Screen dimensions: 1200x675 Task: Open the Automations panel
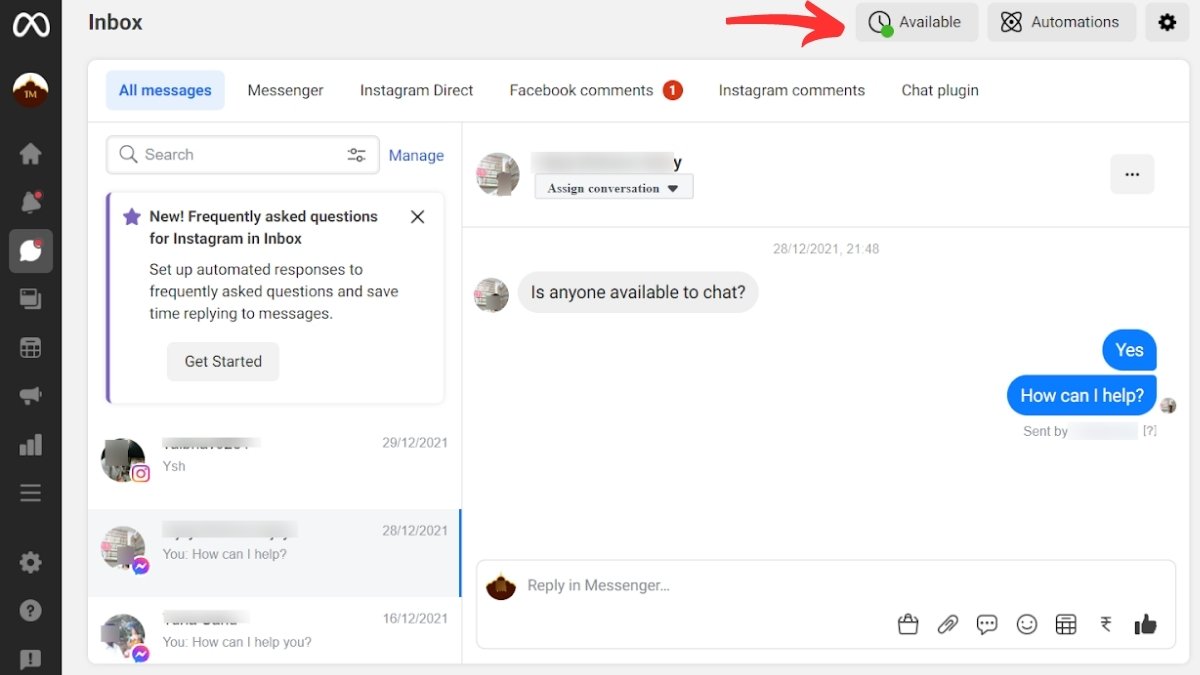point(1061,22)
